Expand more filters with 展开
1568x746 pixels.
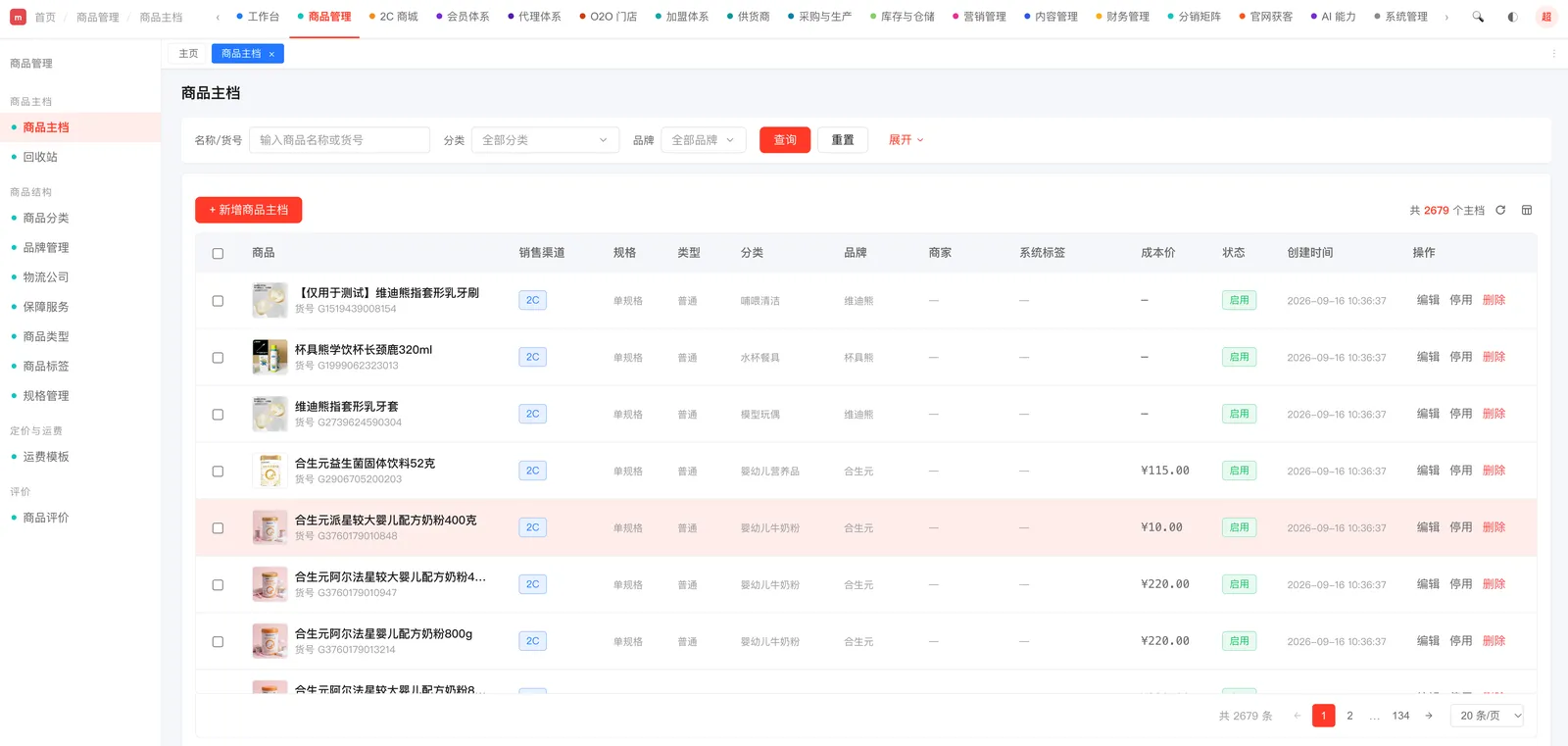[x=906, y=140]
